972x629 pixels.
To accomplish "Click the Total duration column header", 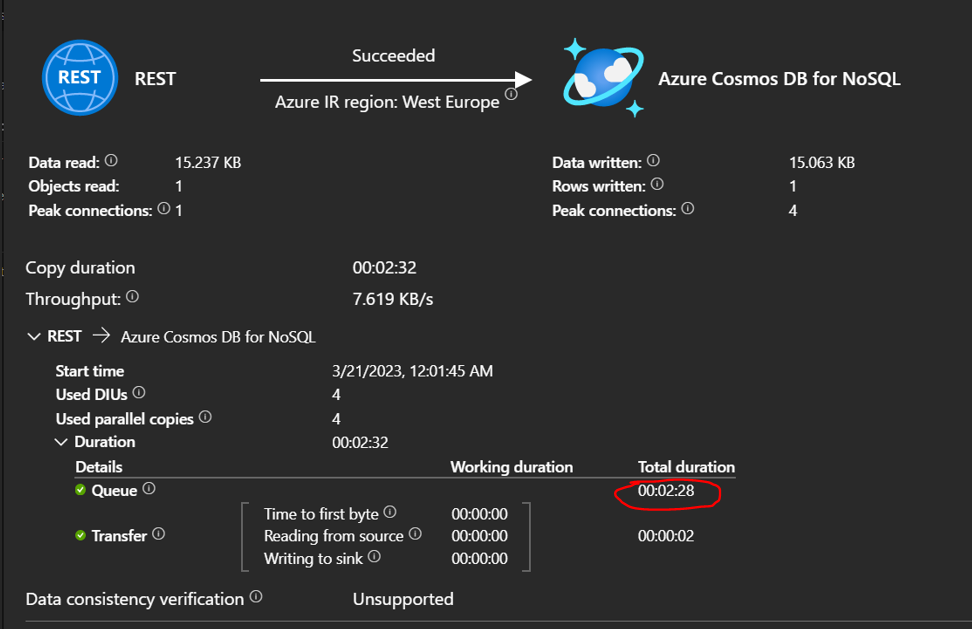I will tap(686, 467).
